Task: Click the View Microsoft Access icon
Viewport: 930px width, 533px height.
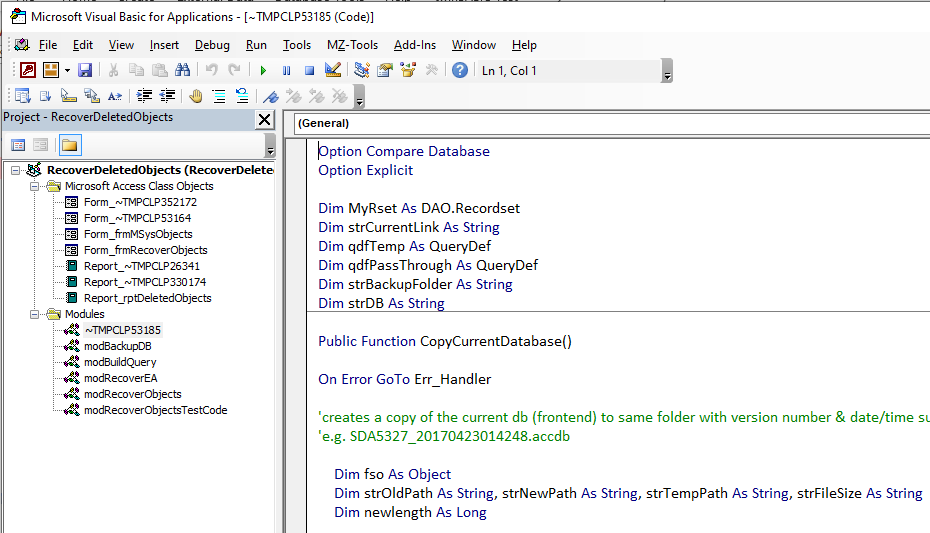Action: coord(28,71)
